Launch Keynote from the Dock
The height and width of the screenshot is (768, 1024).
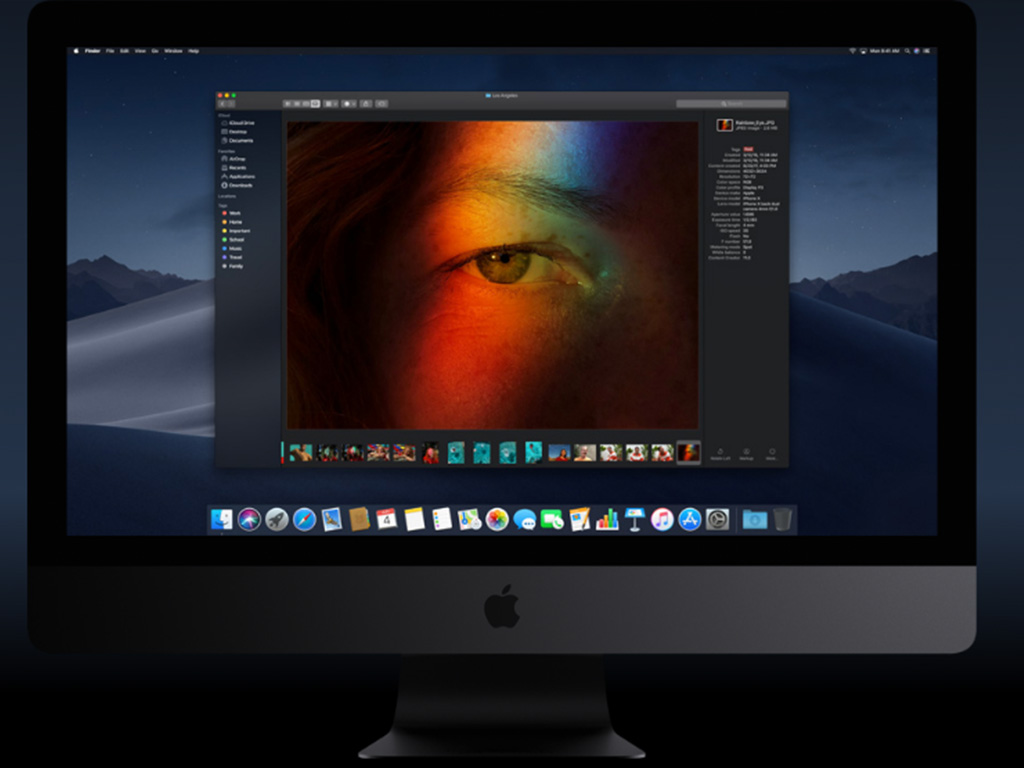634,520
